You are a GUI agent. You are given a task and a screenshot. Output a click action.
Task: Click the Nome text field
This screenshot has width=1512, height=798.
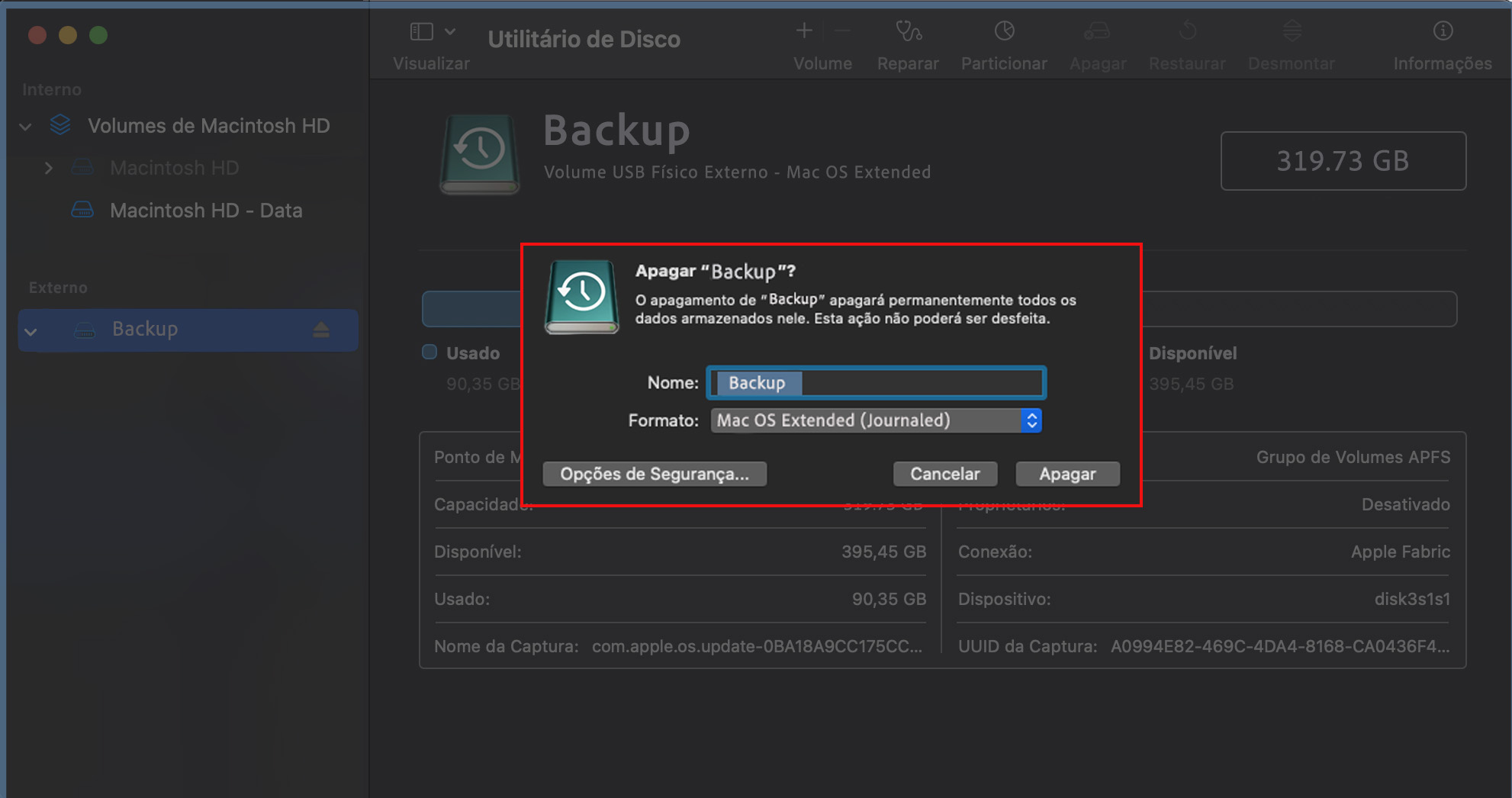[x=876, y=382]
